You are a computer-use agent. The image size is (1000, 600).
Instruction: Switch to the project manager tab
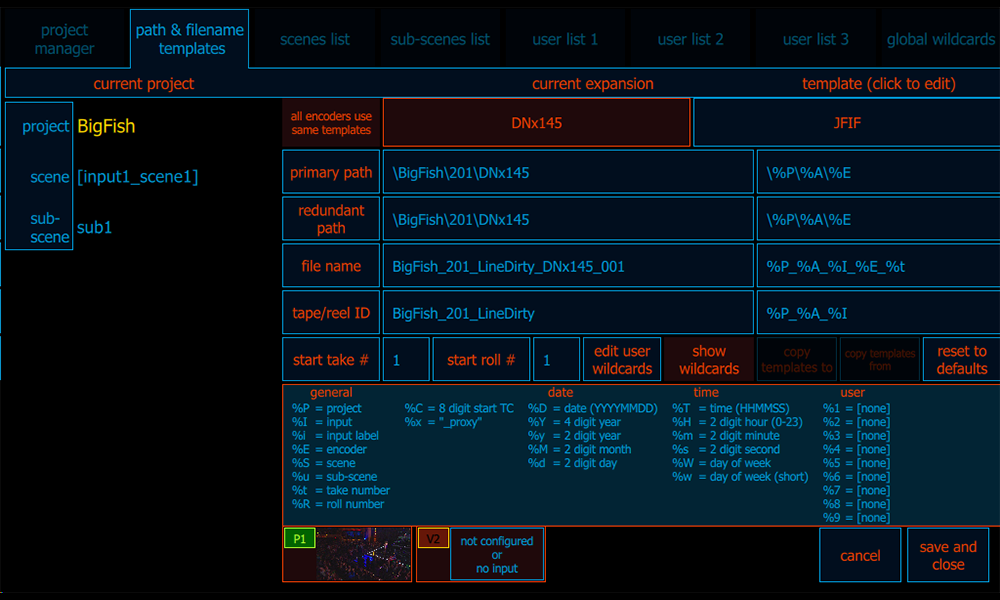tap(64, 39)
